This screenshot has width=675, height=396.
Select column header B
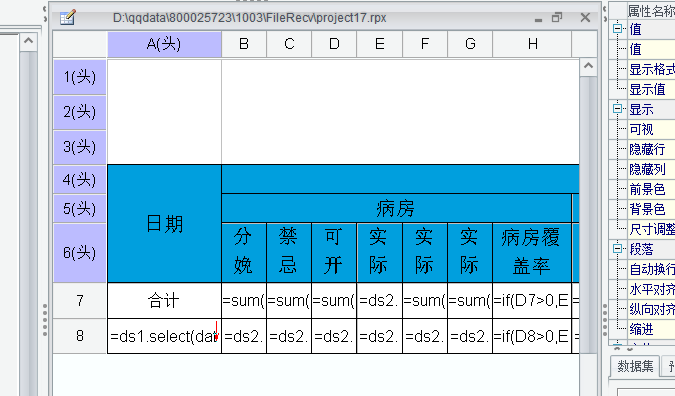tap(244, 44)
